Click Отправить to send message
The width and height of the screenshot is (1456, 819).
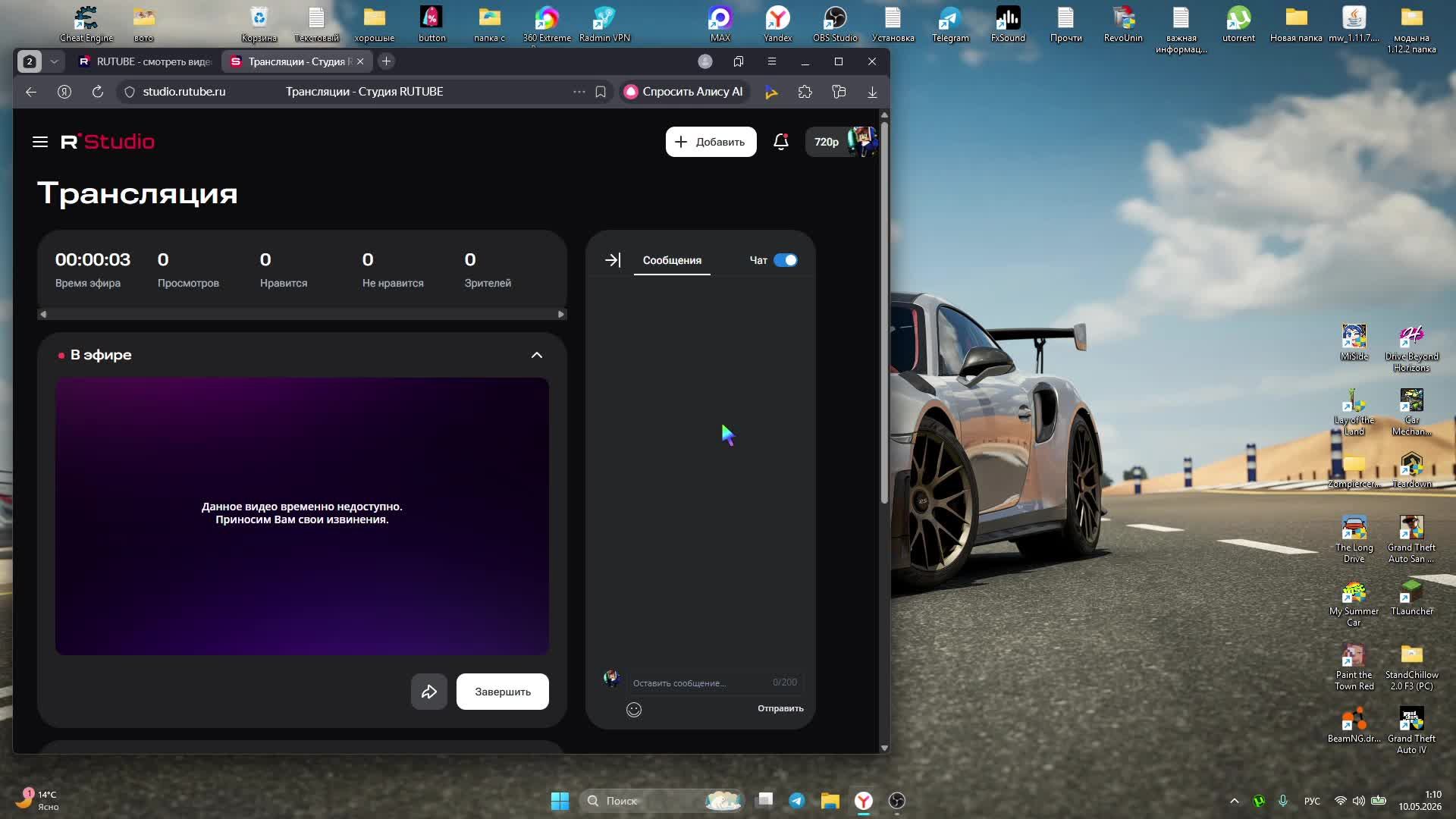[780, 708]
